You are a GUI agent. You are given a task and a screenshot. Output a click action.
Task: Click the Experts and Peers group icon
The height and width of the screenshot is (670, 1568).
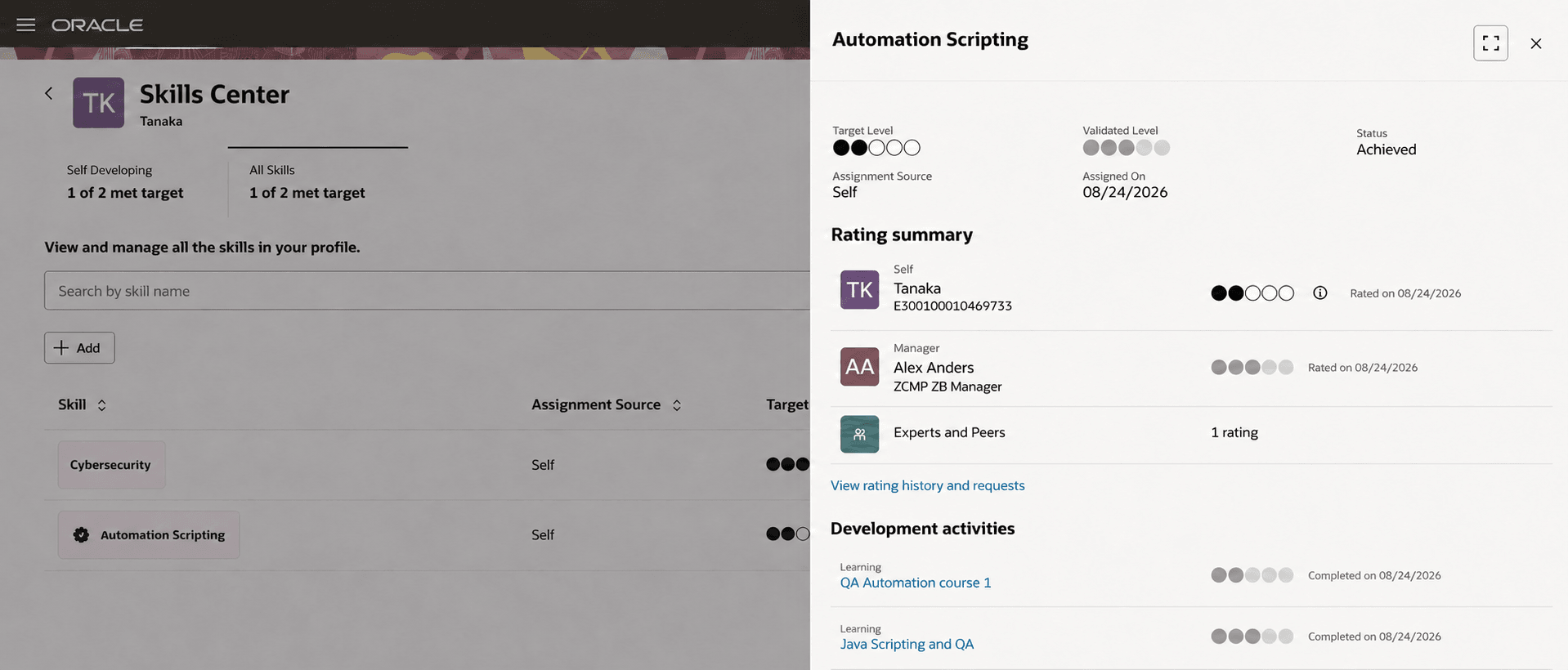click(859, 434)
